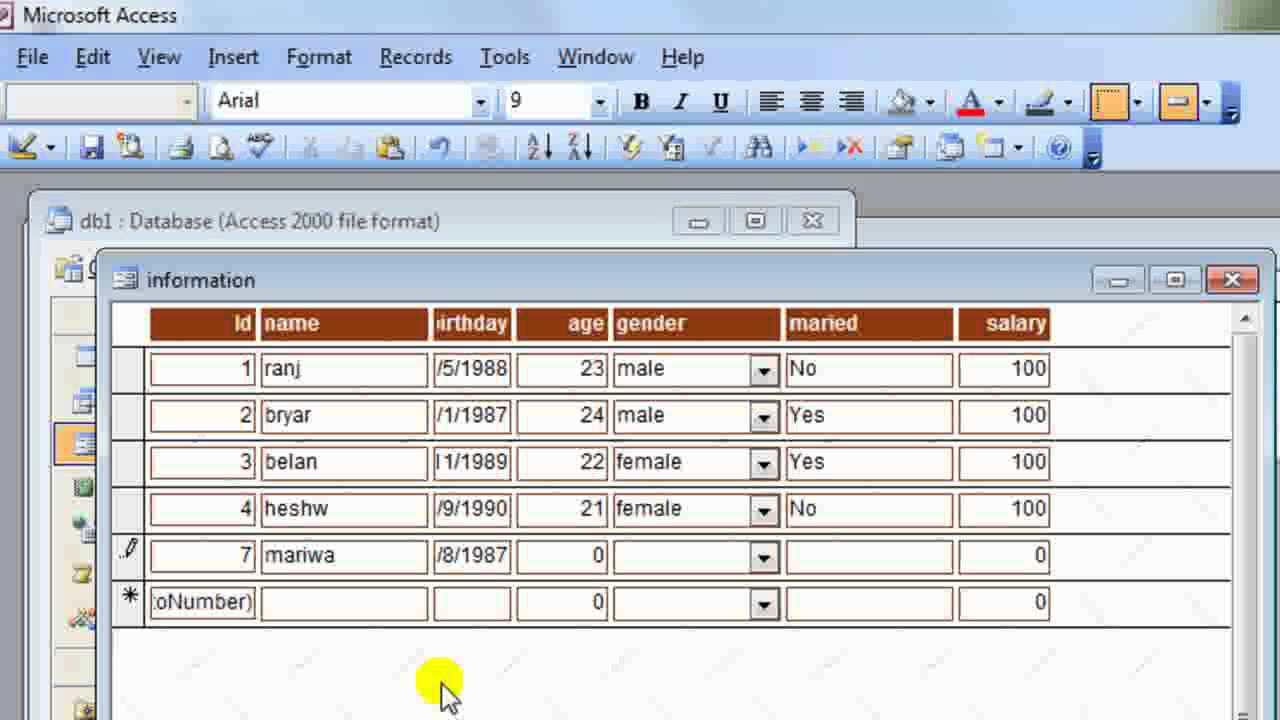Open gender dropdown for ranj
The width and height of the screenshot is (1280, 720).
click(764, 370)
